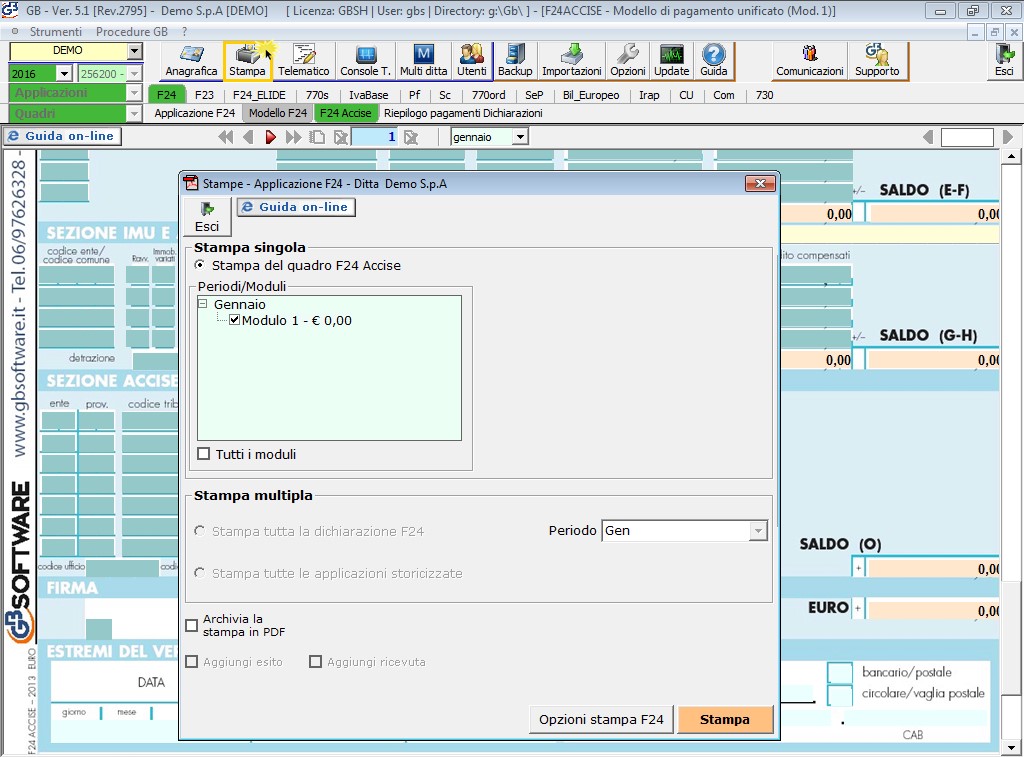Open the Importazioni toolbar icon
The image size is (1024, 757).
tap(571, 61)
